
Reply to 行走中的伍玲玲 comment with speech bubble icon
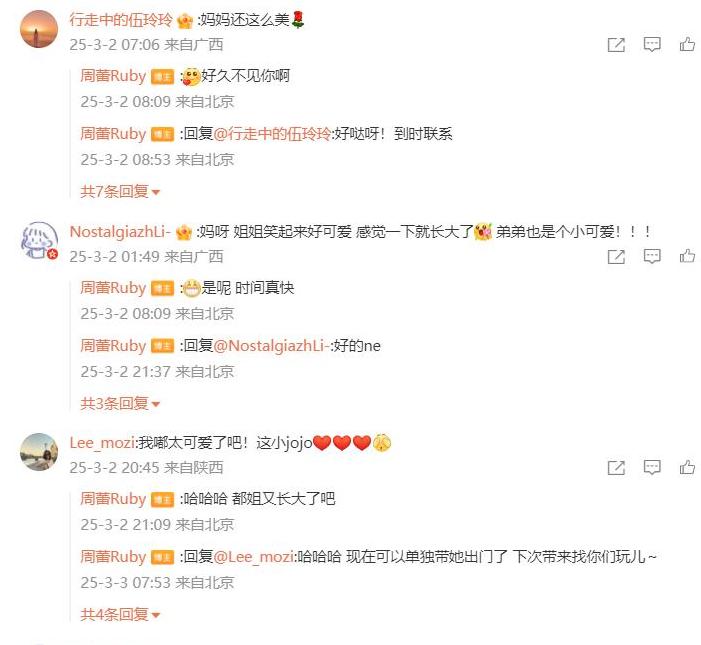pyautogui.click(x=652, y=45)
